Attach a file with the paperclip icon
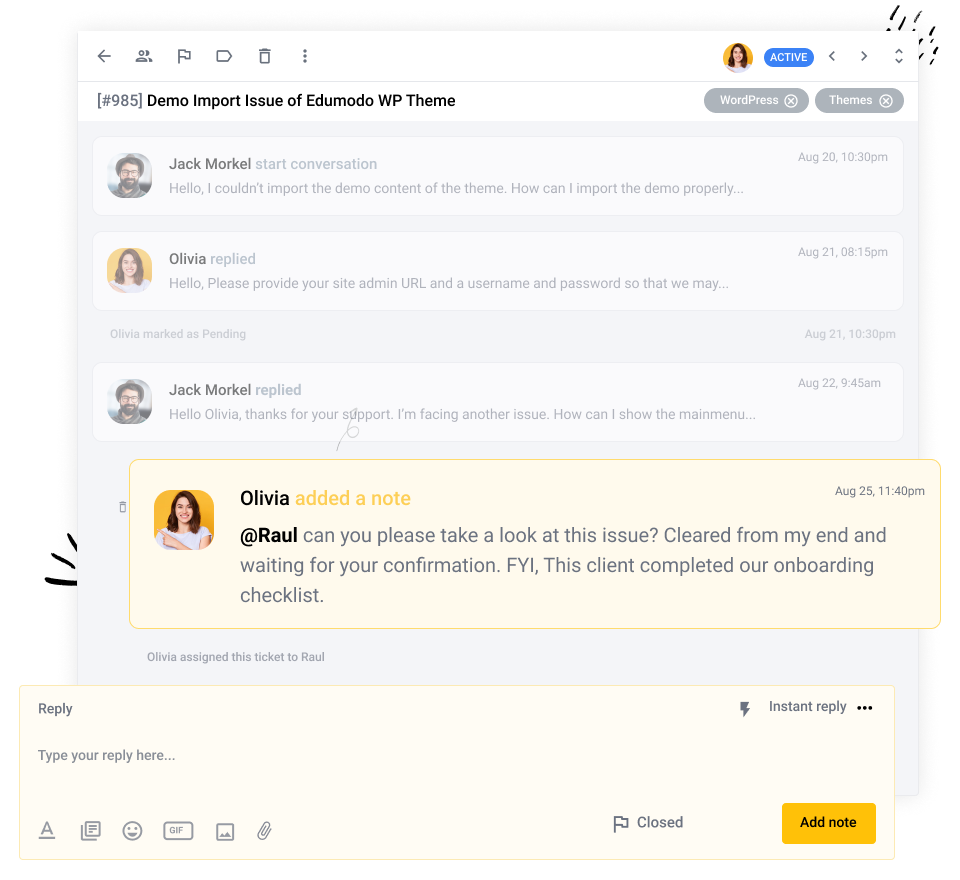Screen dimensions: 960x880 tap(264, 831)
